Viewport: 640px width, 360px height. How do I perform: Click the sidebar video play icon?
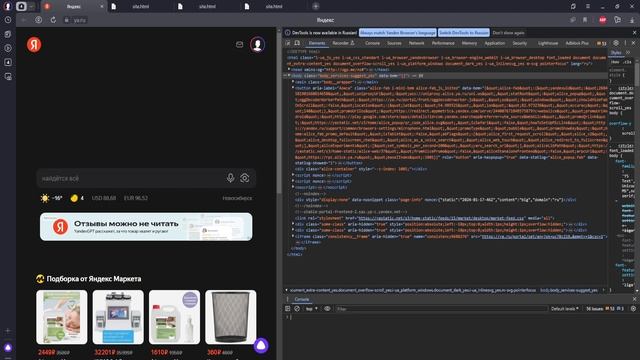(8, 48)
